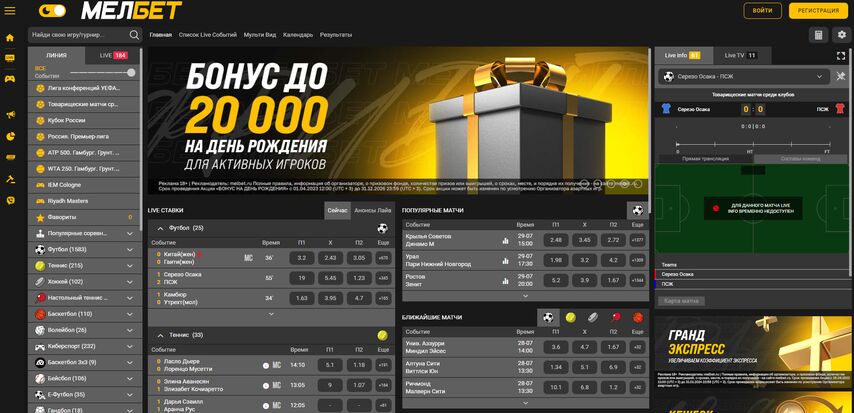
Task: Click the birthday bonus banner
Action: coord(398,120)
